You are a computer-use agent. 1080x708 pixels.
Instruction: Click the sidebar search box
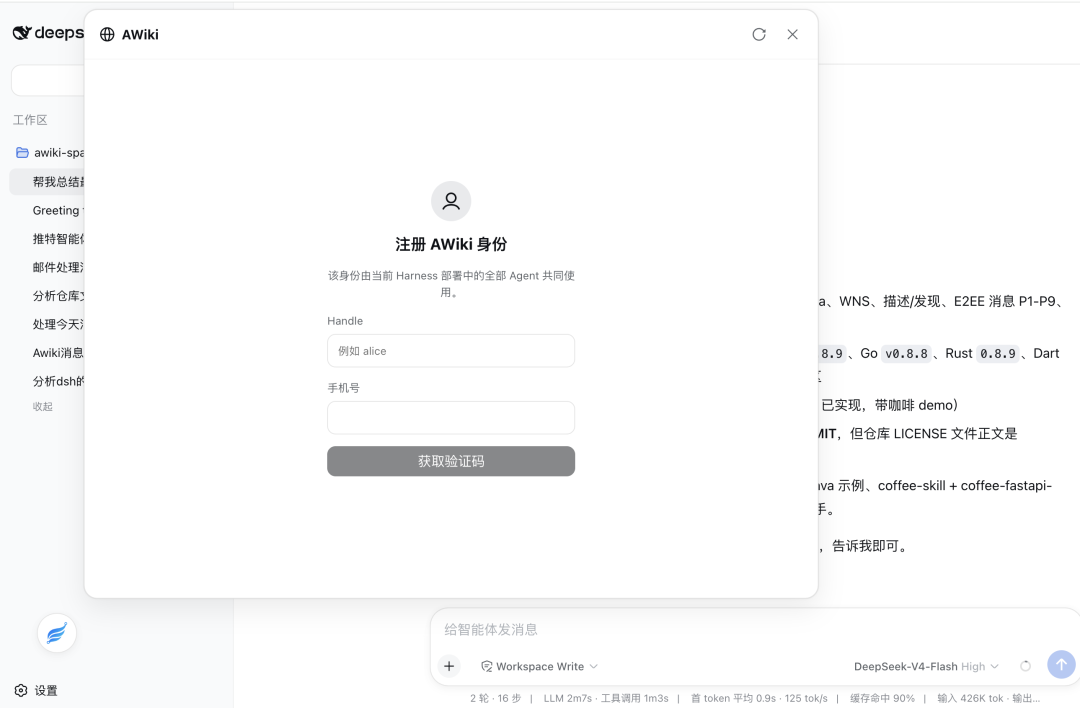[x=48, y=81]
